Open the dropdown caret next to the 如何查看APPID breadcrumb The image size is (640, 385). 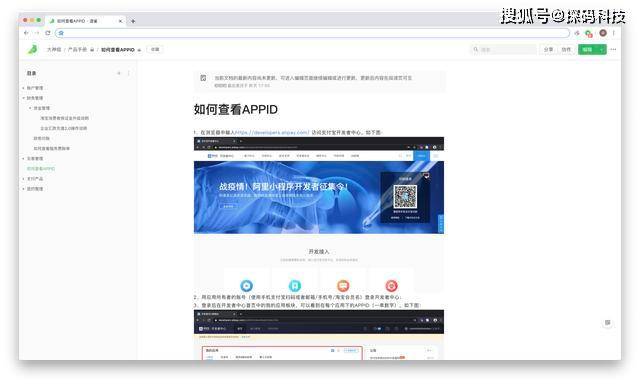point(139,50)
